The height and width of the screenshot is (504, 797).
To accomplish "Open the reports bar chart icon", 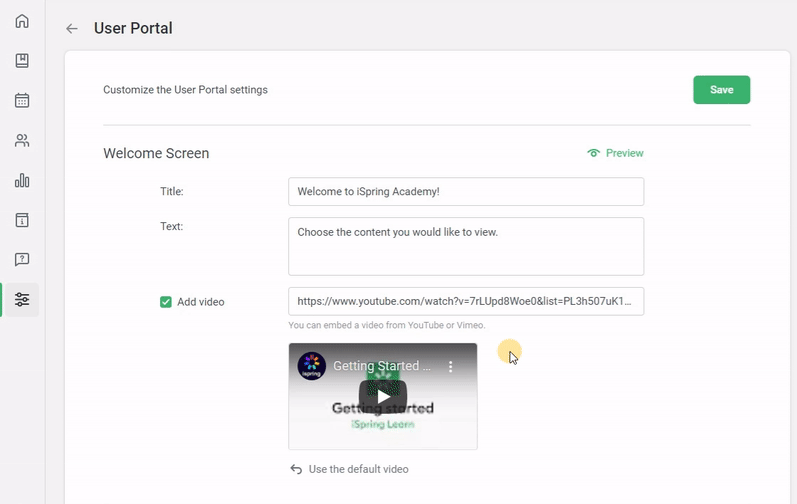I will (22, 180).
